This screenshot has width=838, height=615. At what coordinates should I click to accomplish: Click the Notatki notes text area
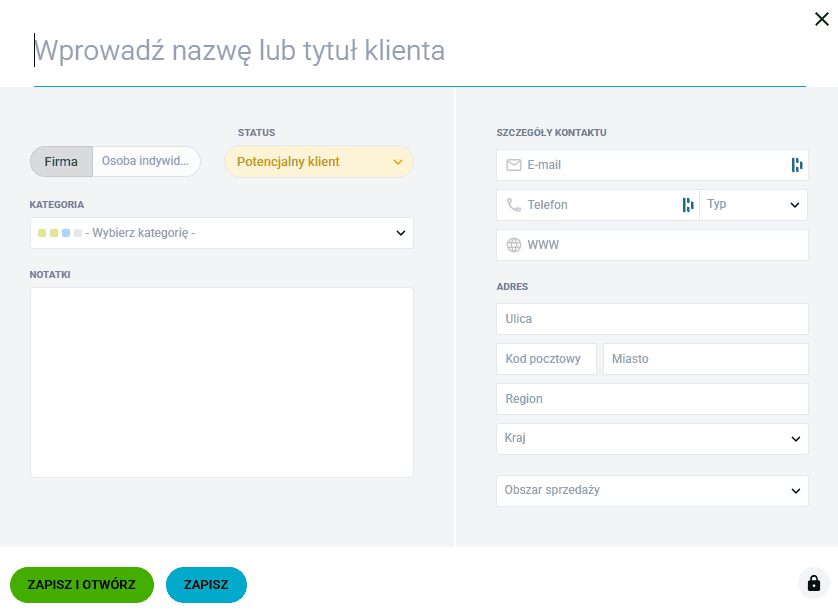pyautogui.click(x=220, y=380)
